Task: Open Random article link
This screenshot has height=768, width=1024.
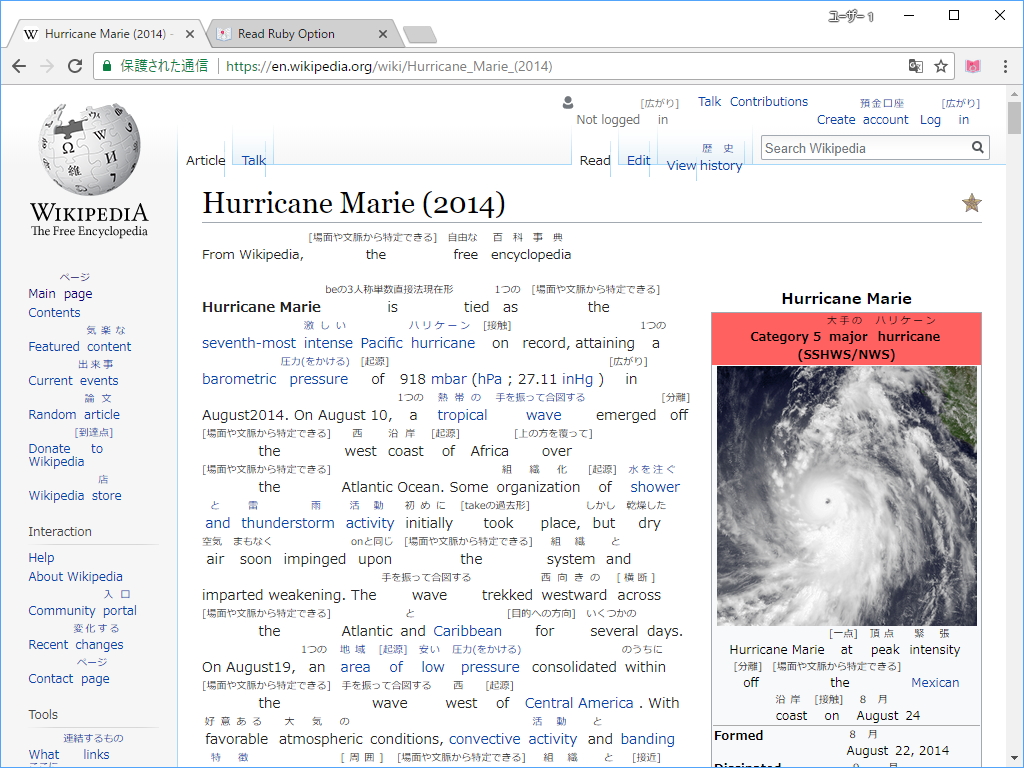Action: (x=74, y=414)
